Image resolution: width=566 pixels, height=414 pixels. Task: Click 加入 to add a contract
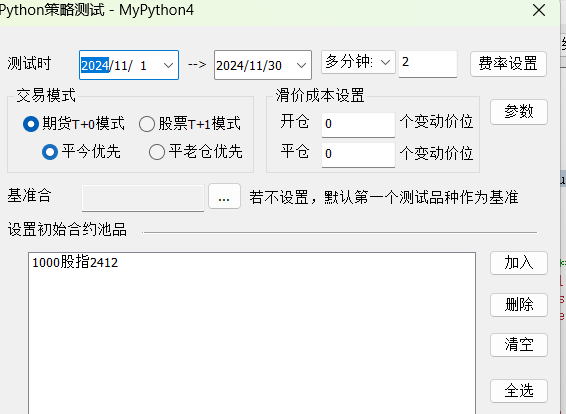(519, 263)
